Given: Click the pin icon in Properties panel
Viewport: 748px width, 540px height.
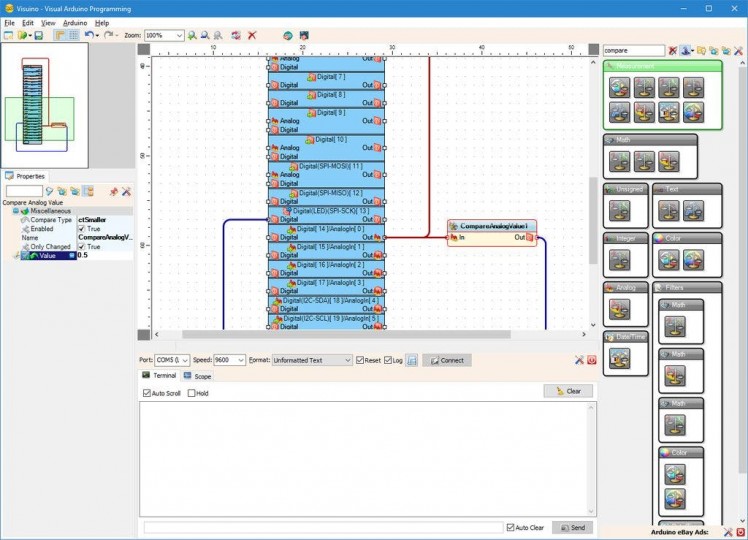Looking at the screenshot, I should point(113,191).
